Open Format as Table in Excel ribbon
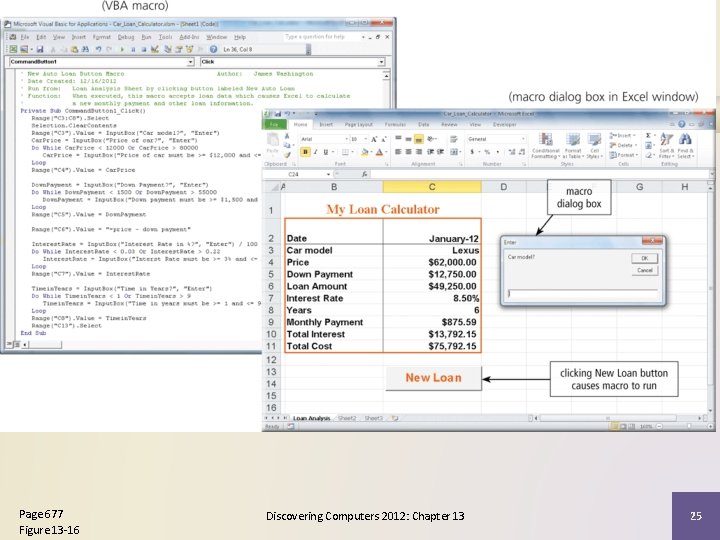The height and width of the screenshot is (540, 720). pos(572,146)
